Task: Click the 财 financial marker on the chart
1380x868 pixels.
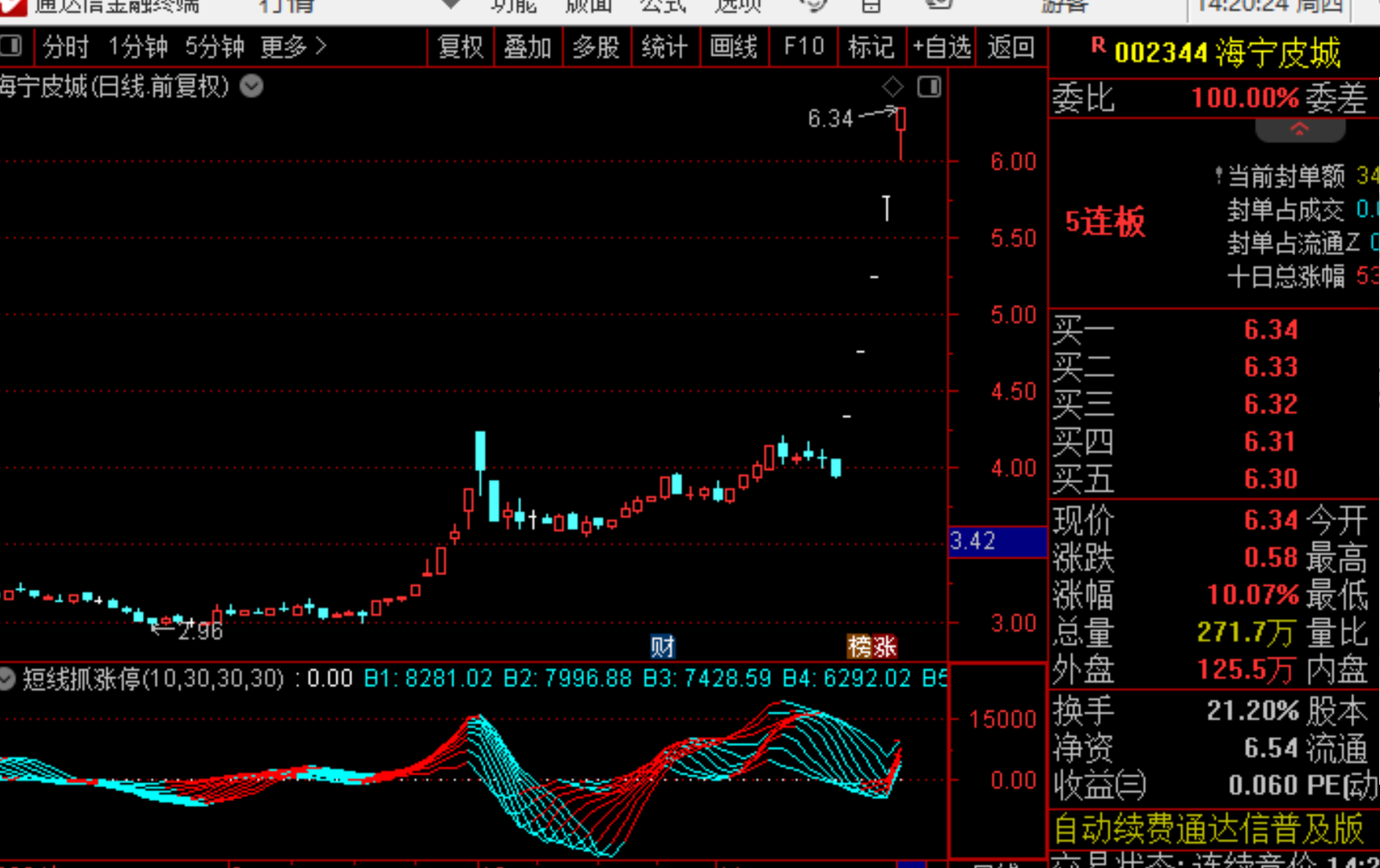Action: pyautogui.click(x=662, y=646)
